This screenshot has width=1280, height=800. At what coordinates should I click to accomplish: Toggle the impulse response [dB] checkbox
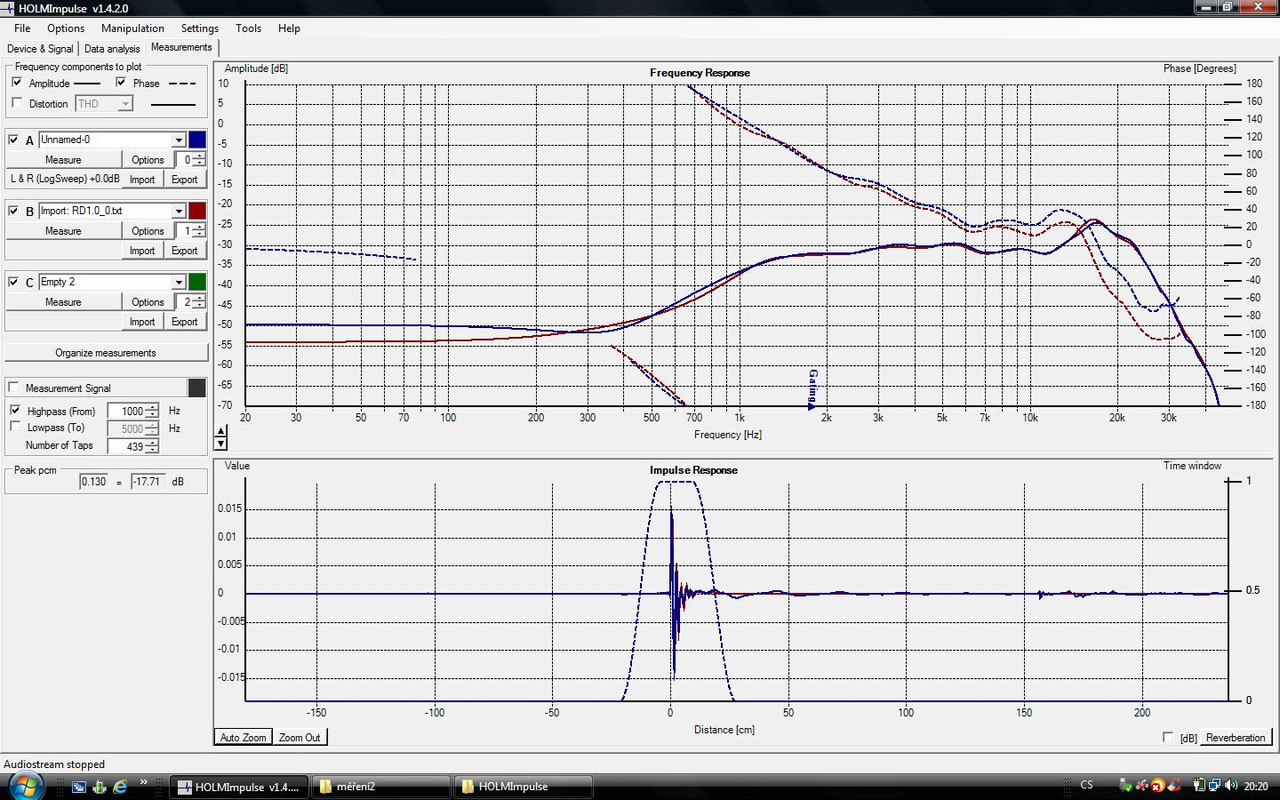(x=1169, y=737)
